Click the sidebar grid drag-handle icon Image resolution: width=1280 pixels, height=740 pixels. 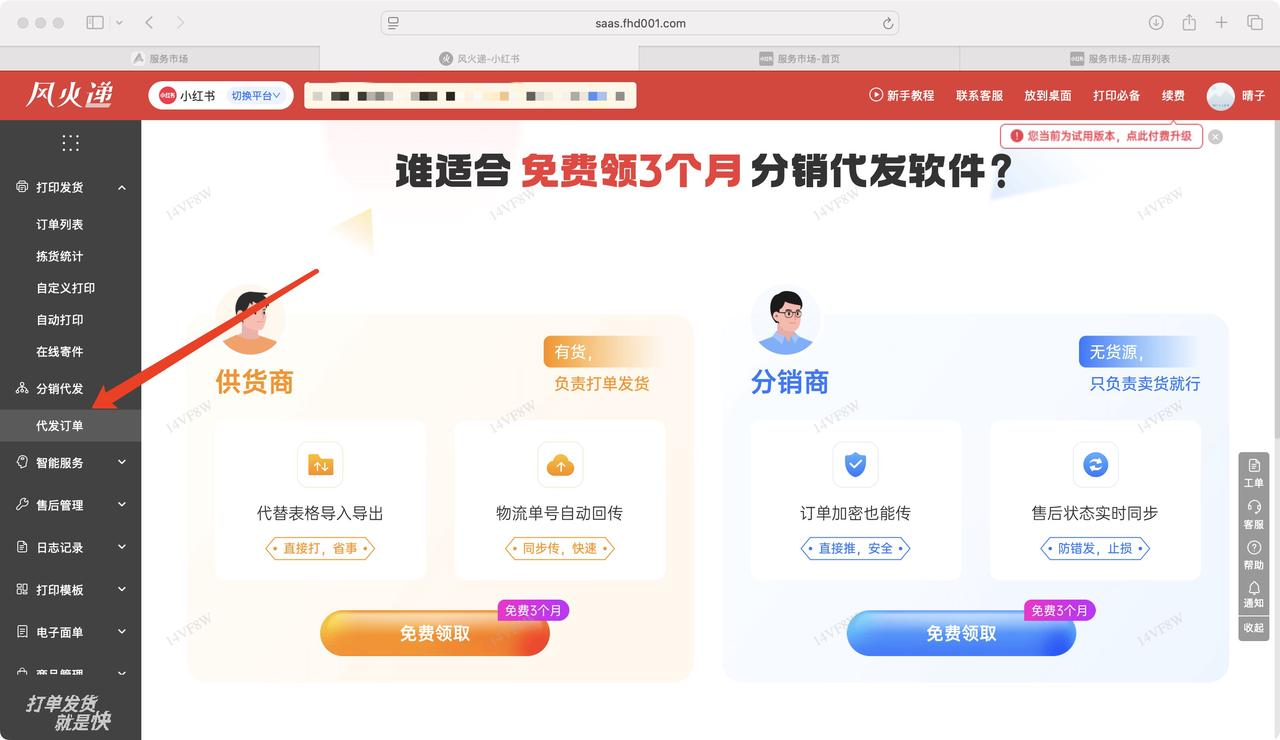coord(70,143)
